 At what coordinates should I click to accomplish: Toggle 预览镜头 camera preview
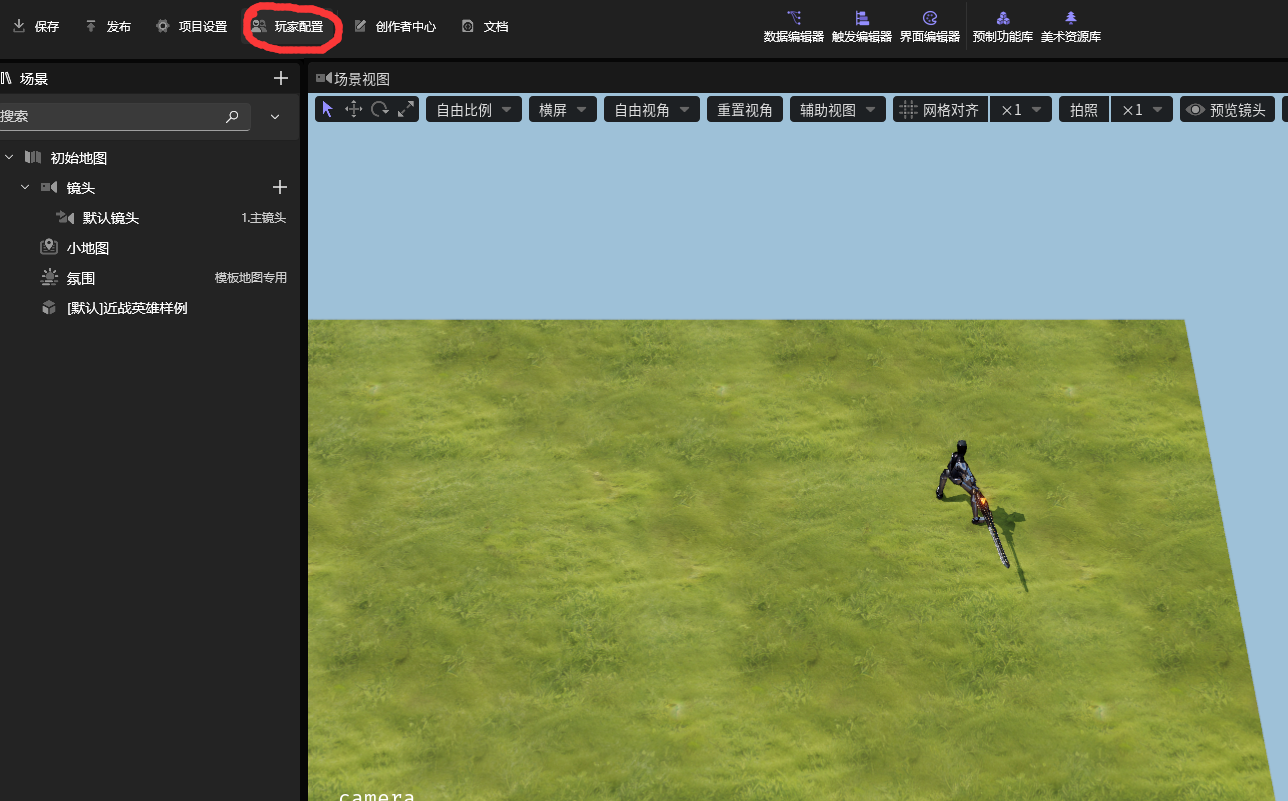tap(1228, 110)
